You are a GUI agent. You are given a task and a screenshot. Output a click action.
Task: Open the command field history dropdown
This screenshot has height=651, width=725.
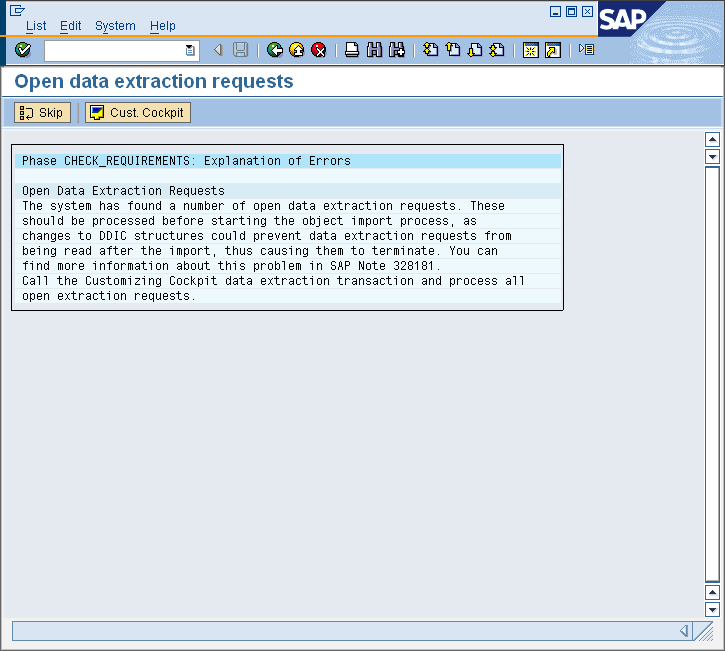[190, 50]
